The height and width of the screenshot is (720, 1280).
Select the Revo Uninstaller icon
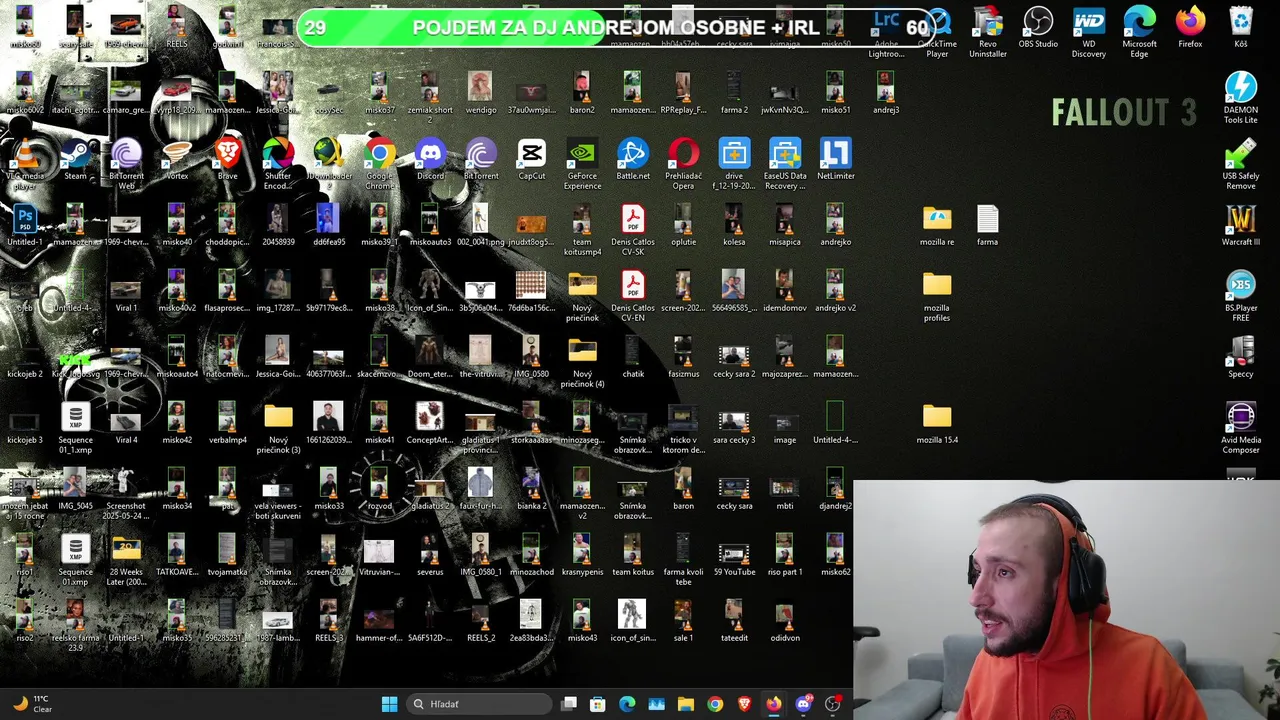[987, 31]
